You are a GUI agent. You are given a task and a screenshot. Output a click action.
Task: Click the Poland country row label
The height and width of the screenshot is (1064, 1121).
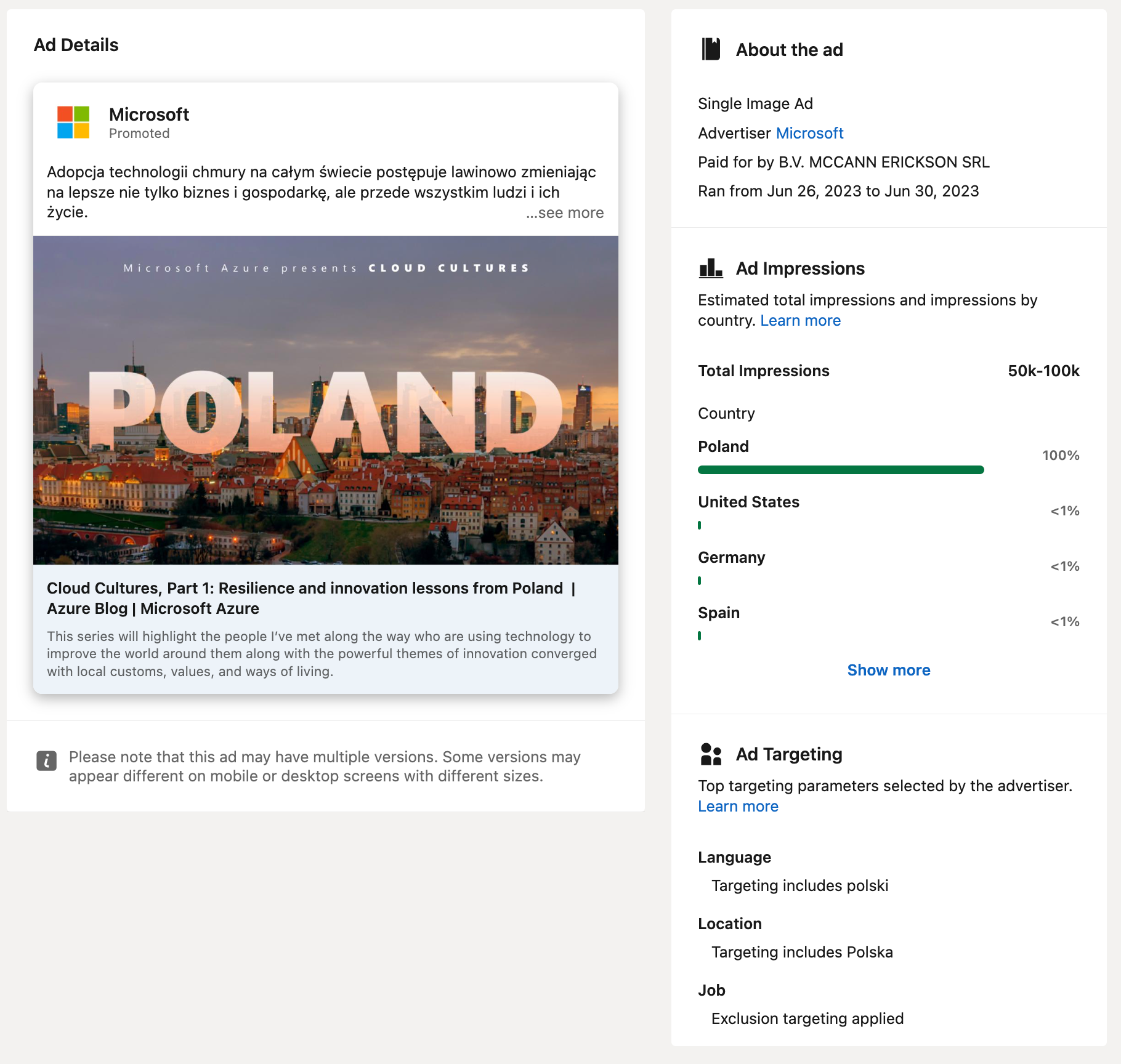723,446
